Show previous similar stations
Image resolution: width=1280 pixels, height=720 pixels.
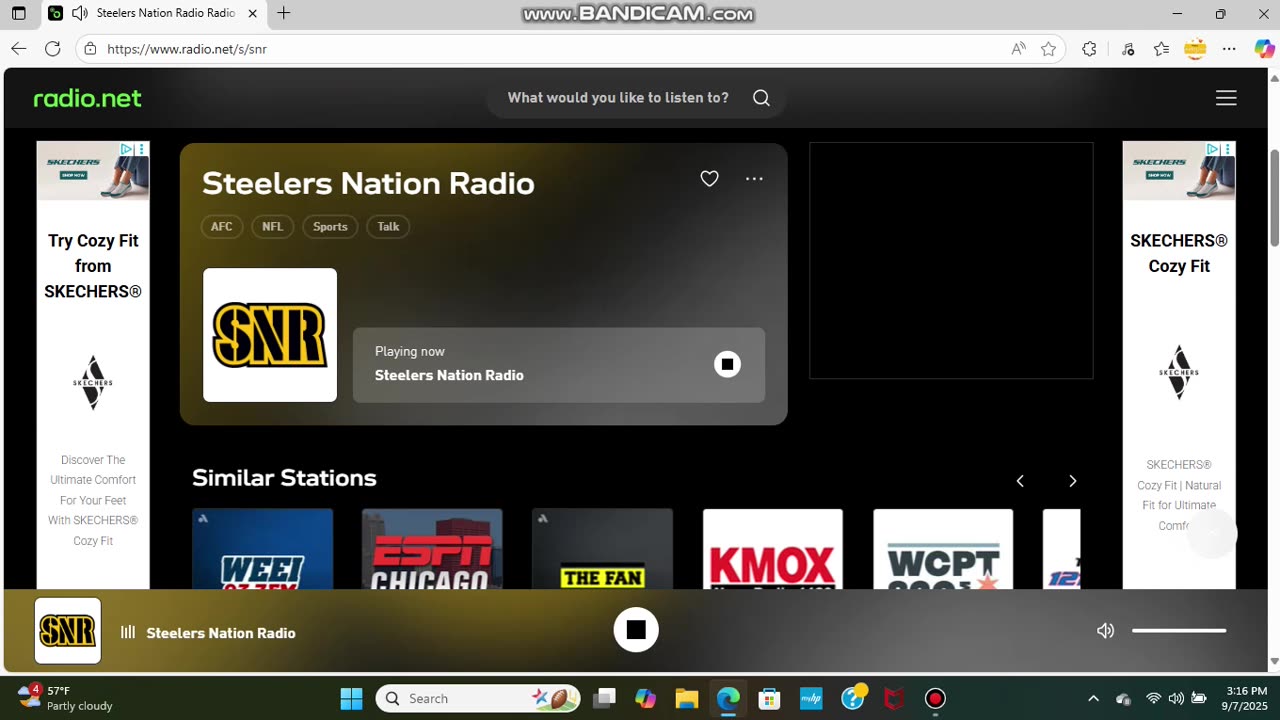[x=1020, y=481]
